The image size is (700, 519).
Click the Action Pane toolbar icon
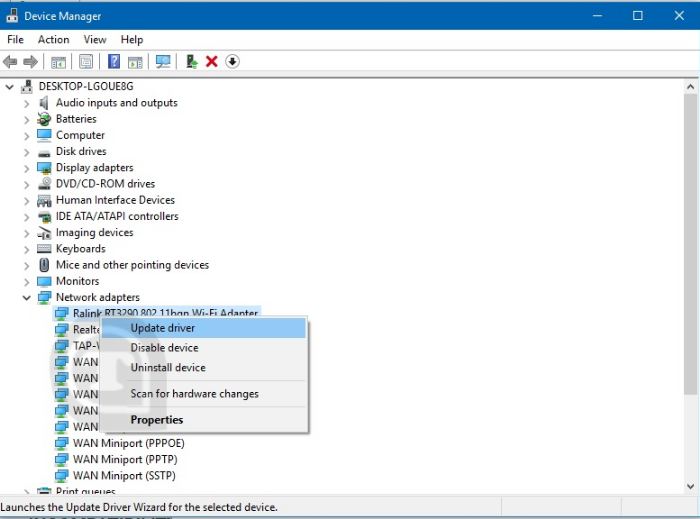click(135, 62)
